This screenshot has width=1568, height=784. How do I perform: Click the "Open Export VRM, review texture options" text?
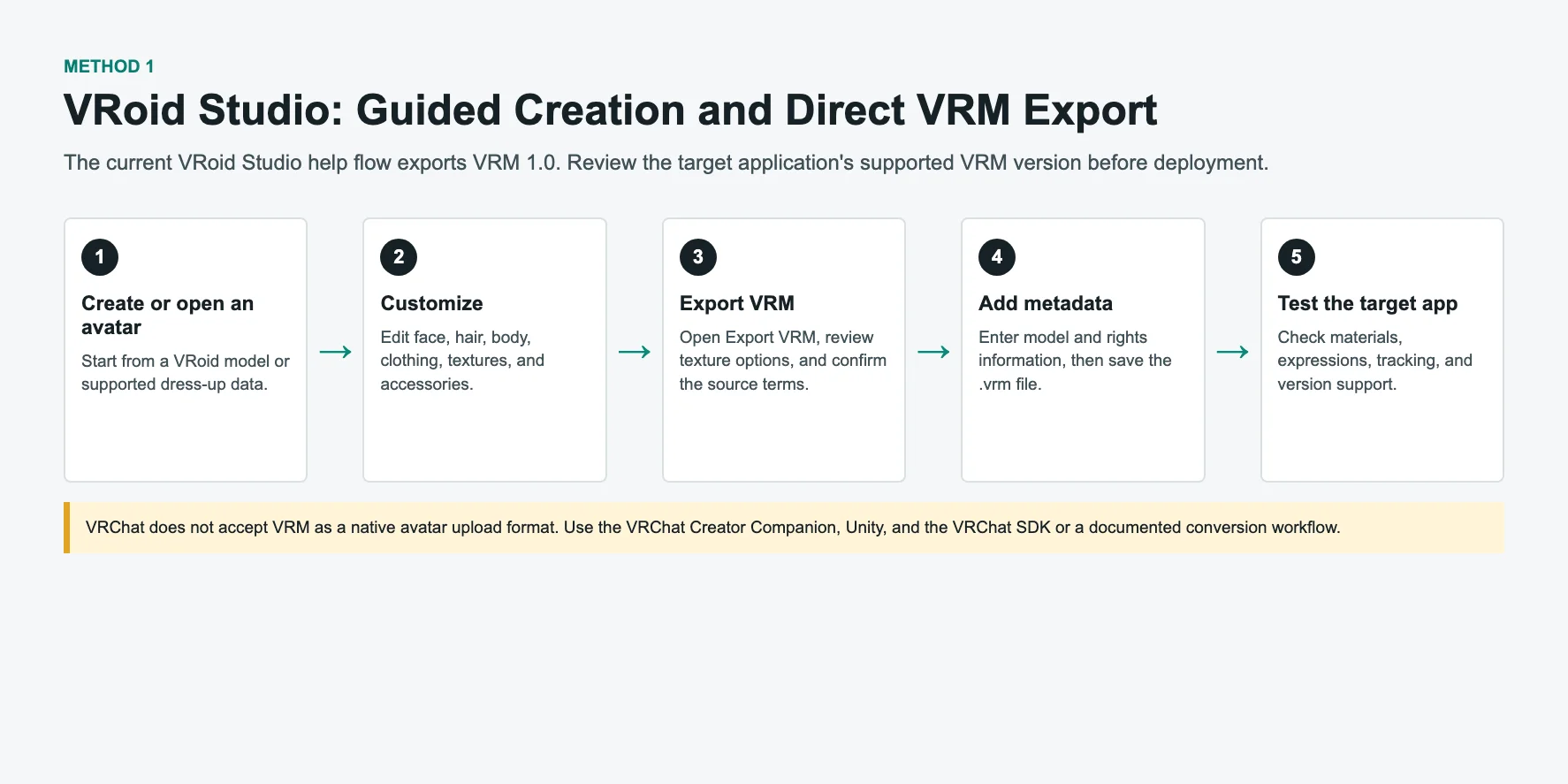[x=783, y=361]
